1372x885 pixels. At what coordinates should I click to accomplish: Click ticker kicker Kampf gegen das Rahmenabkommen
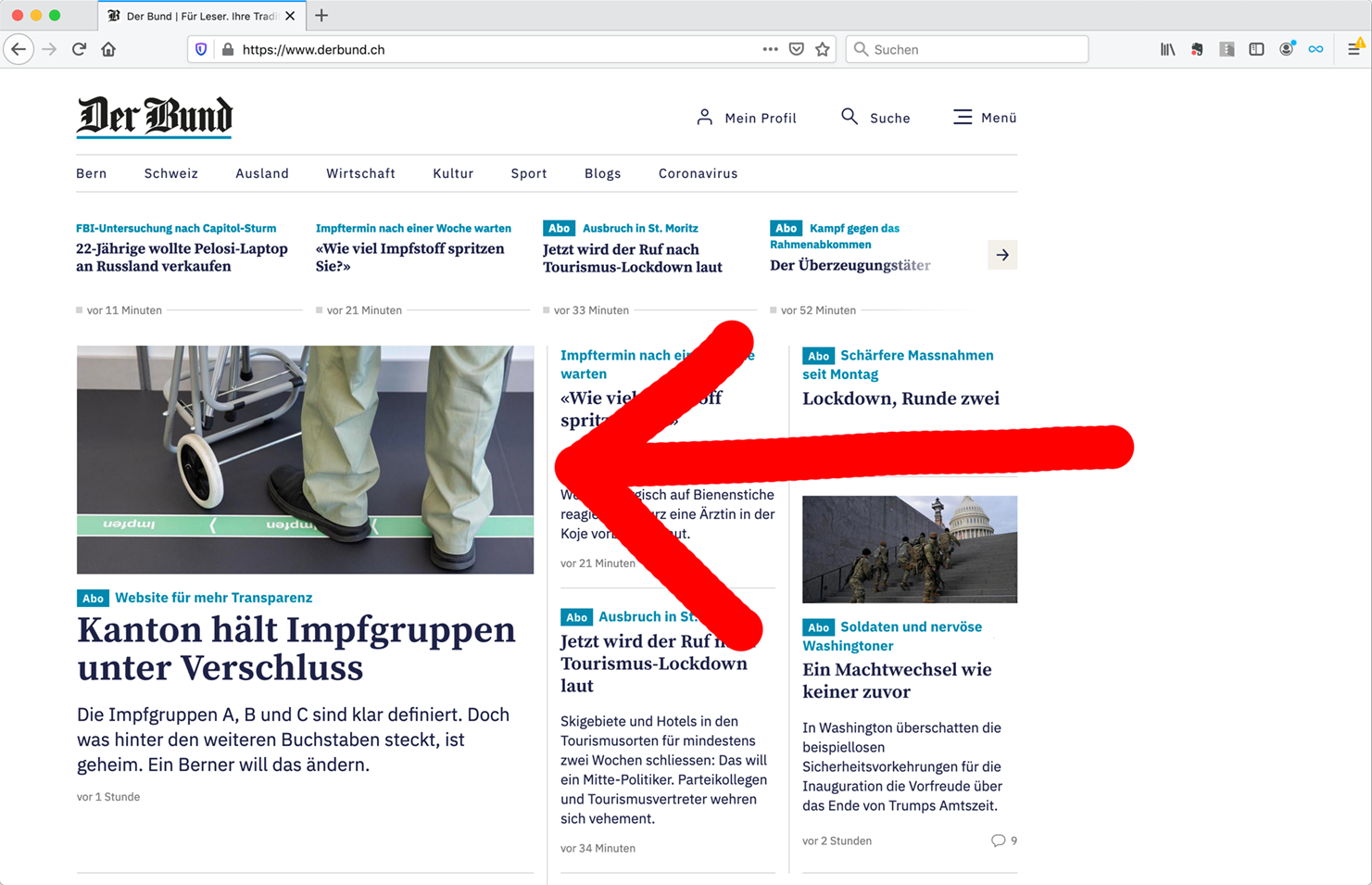click(835, 236)
